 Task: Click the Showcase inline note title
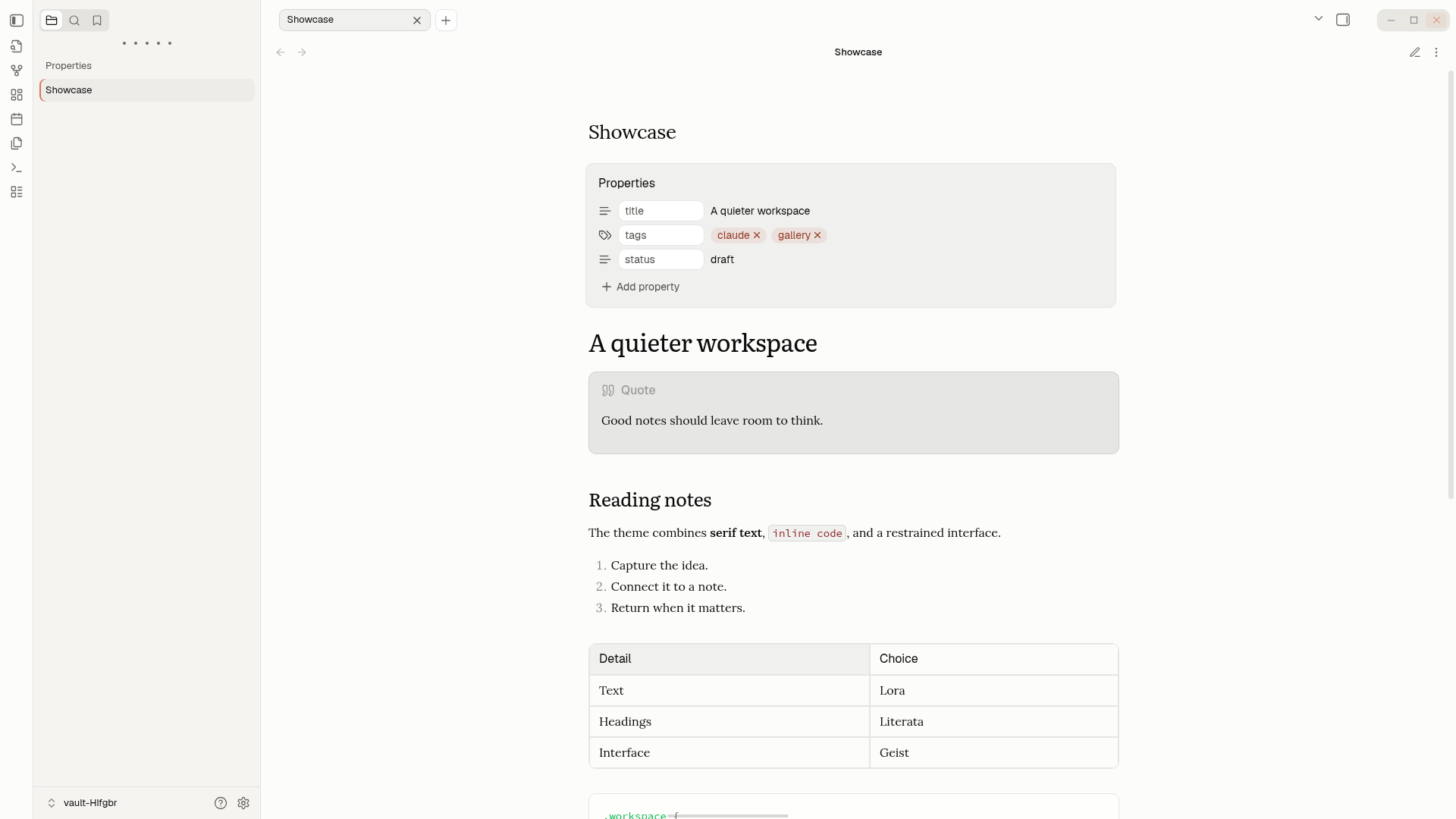tap(632, 132)
